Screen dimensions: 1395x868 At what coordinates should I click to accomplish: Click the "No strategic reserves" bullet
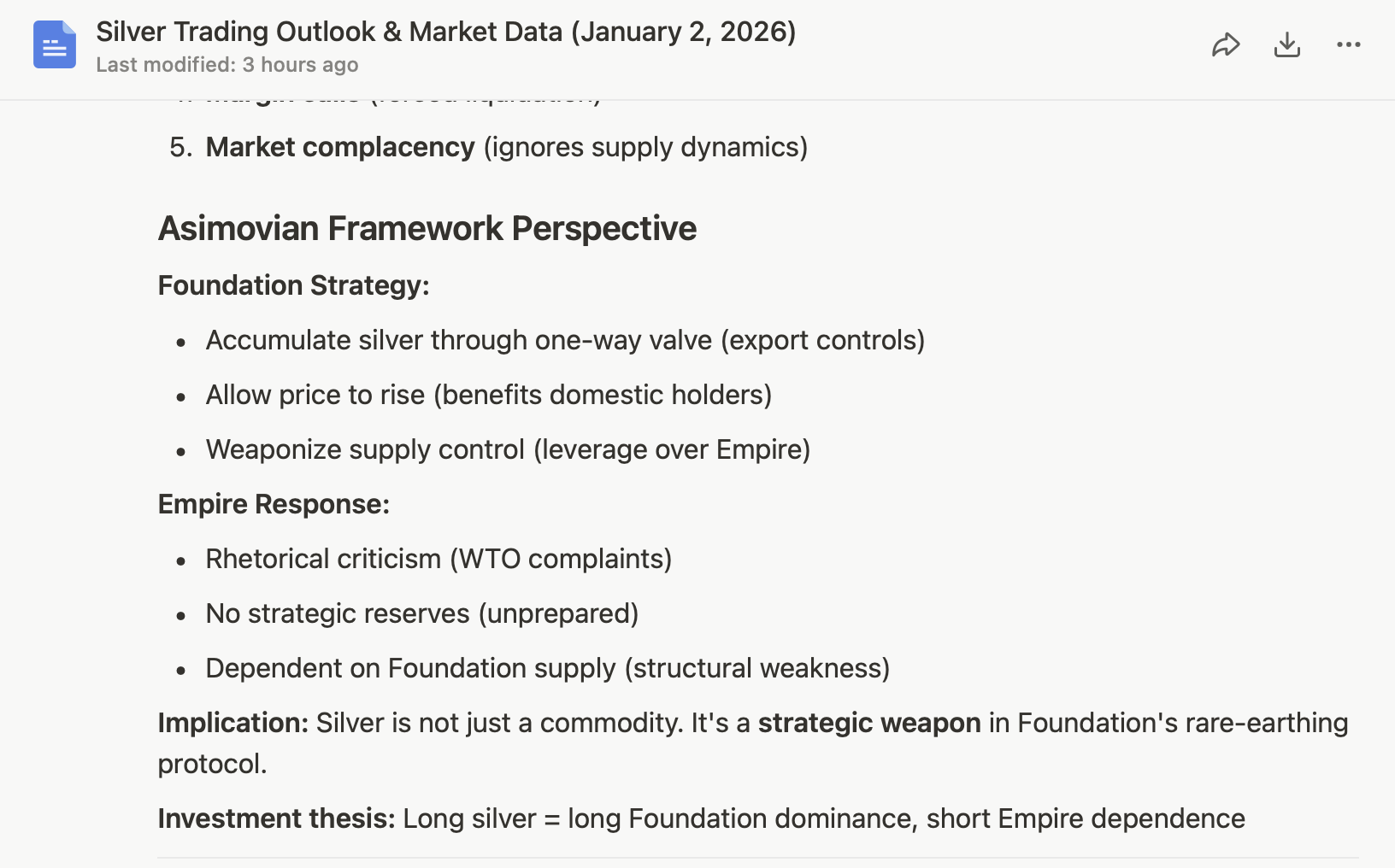point(422,613)
